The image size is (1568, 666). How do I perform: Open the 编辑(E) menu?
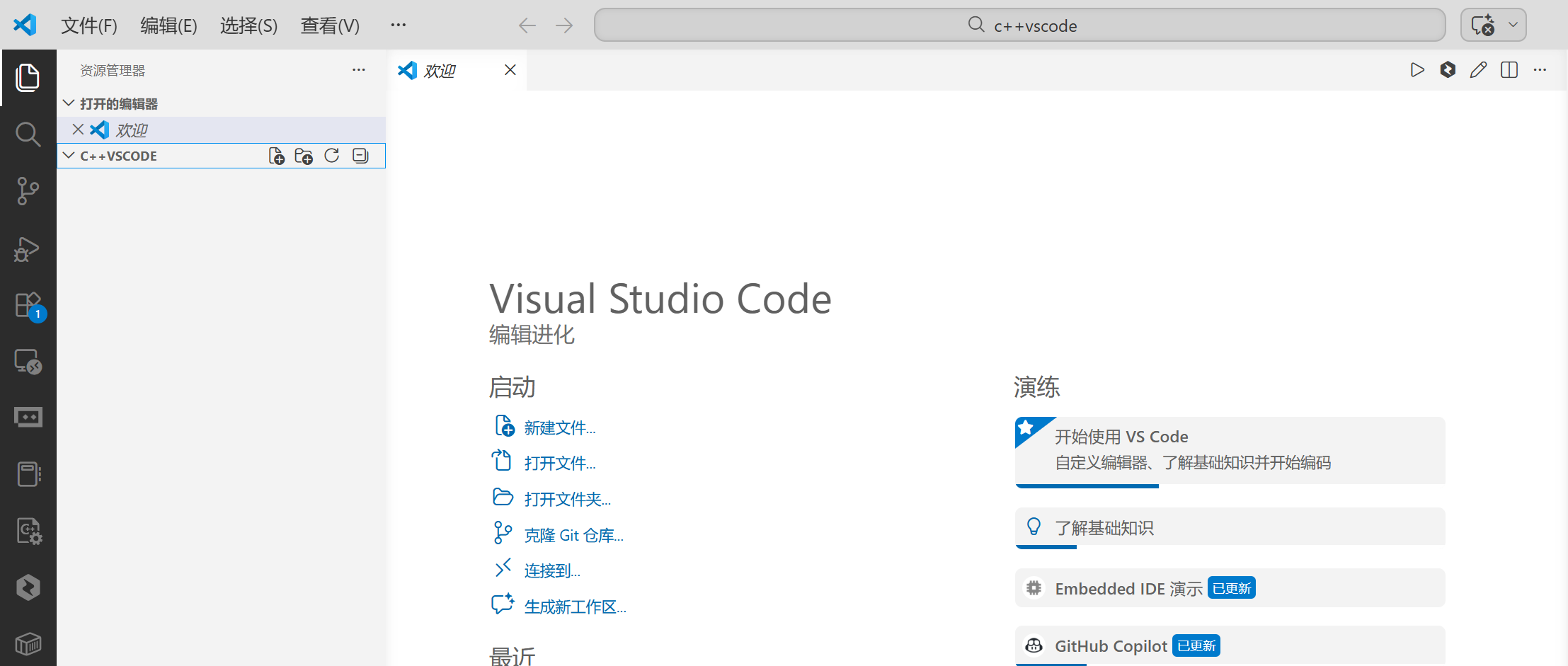pyautogui.click(x=168, y=26)
